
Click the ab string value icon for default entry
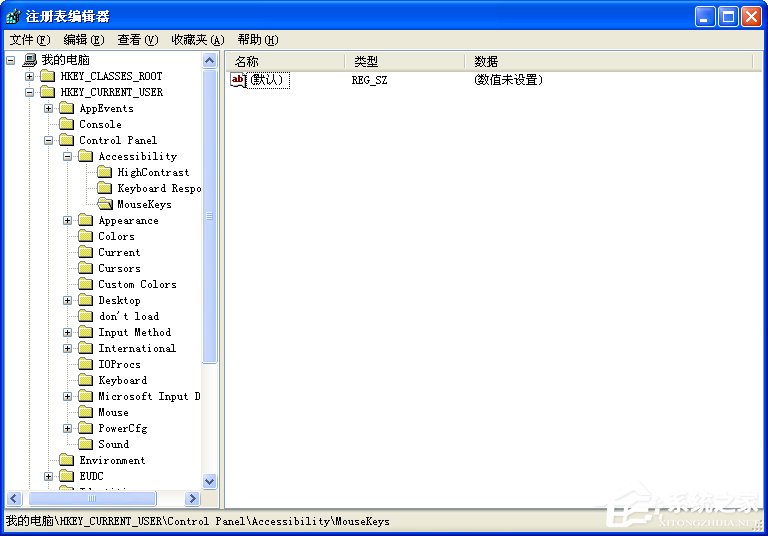coord(238,79)
